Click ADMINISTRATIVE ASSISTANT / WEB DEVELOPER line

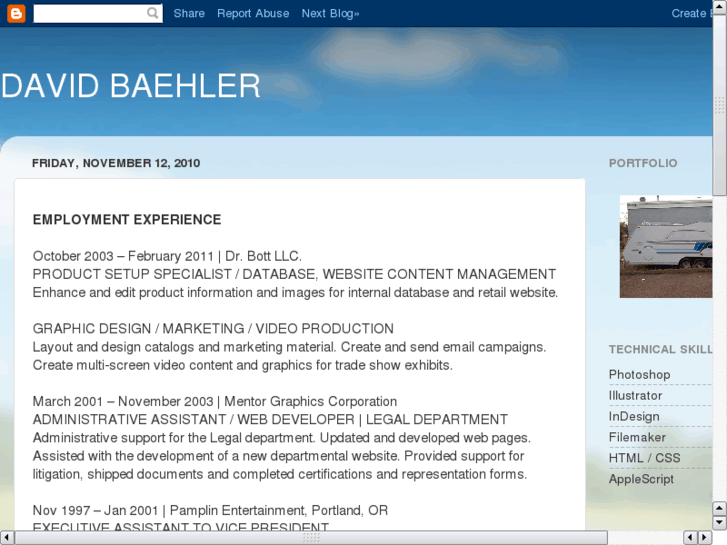click(270, 419)
